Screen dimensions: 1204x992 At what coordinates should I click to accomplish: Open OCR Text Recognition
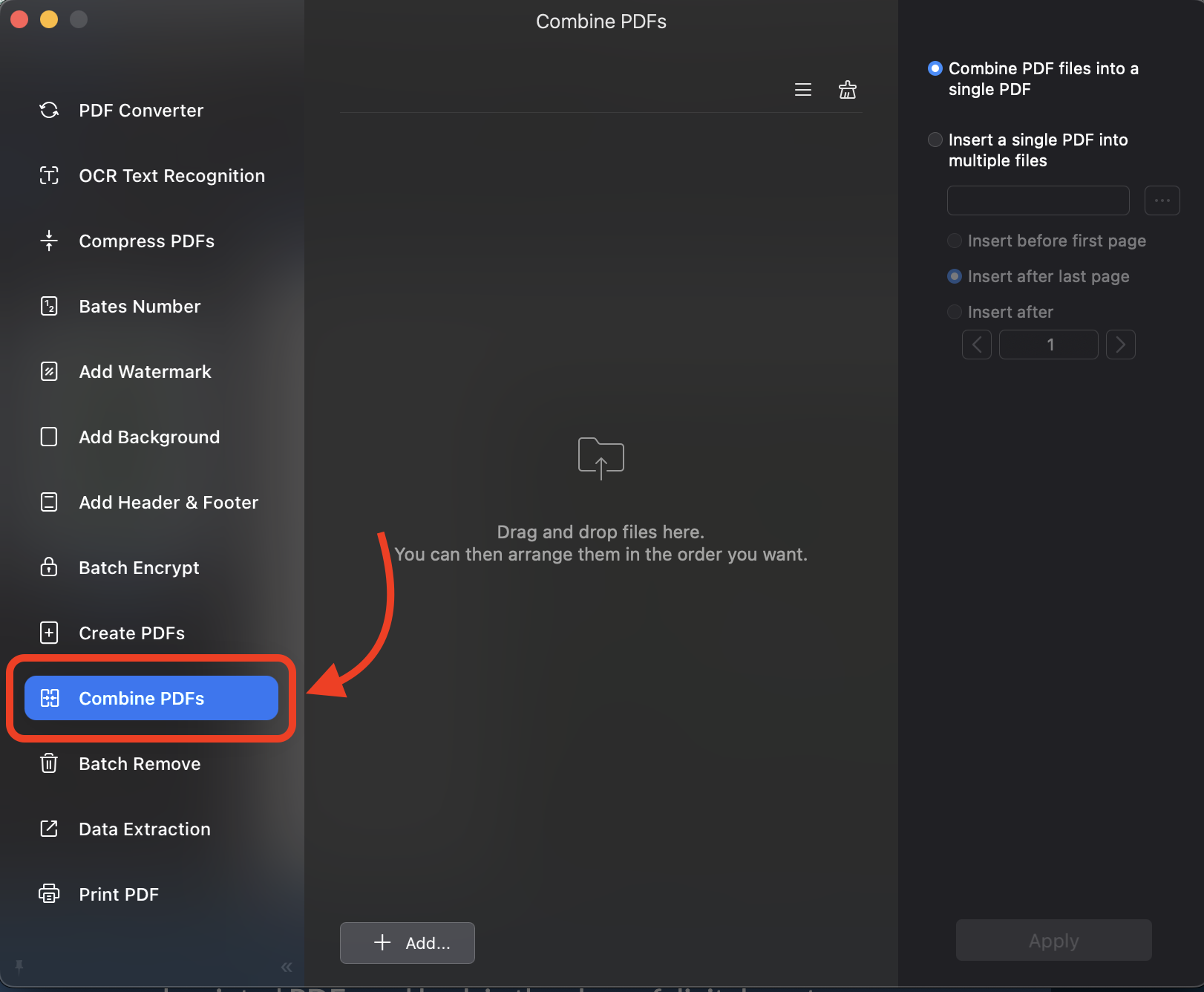(171, 175)
